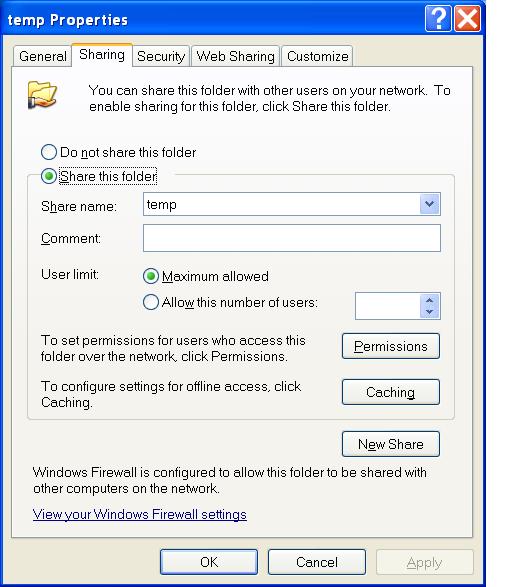Open the Web Sharing tab
Screen dimensions: 512x587
click(x=235, y=56)
